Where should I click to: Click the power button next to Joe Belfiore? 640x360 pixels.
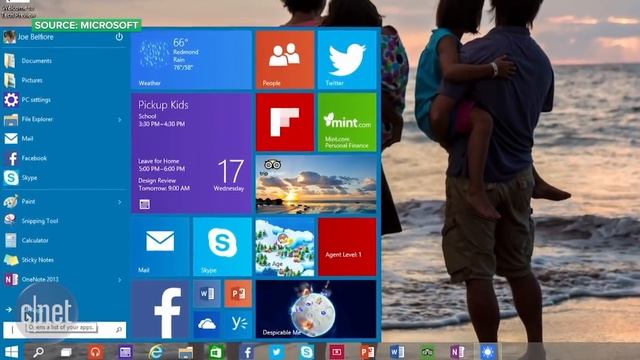[119, 37]
